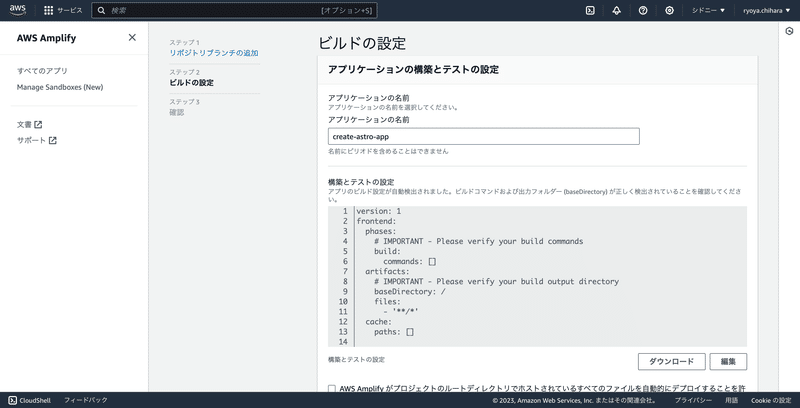Open the right-side info panel icon

coord(789,31)
